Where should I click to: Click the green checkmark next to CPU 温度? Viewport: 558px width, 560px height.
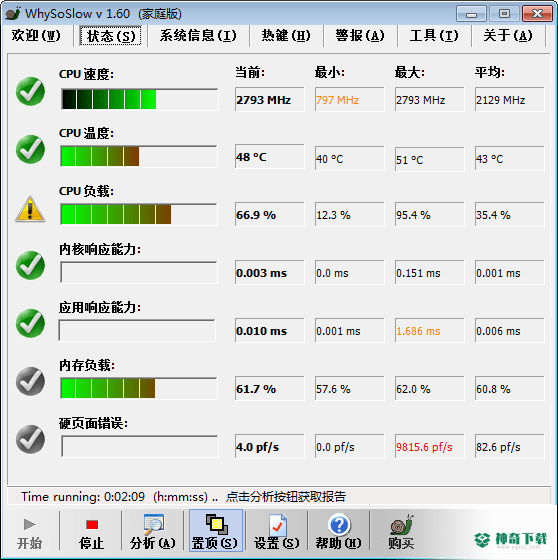pos(30,149)
